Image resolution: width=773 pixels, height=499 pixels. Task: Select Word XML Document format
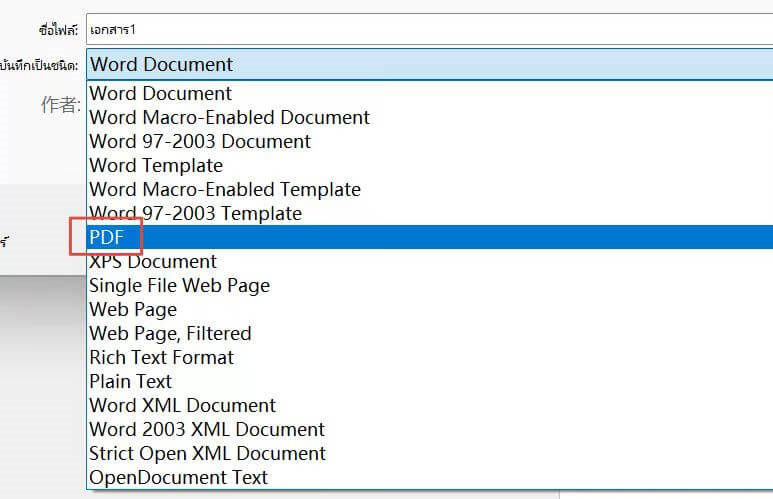[x=429, y=405]
